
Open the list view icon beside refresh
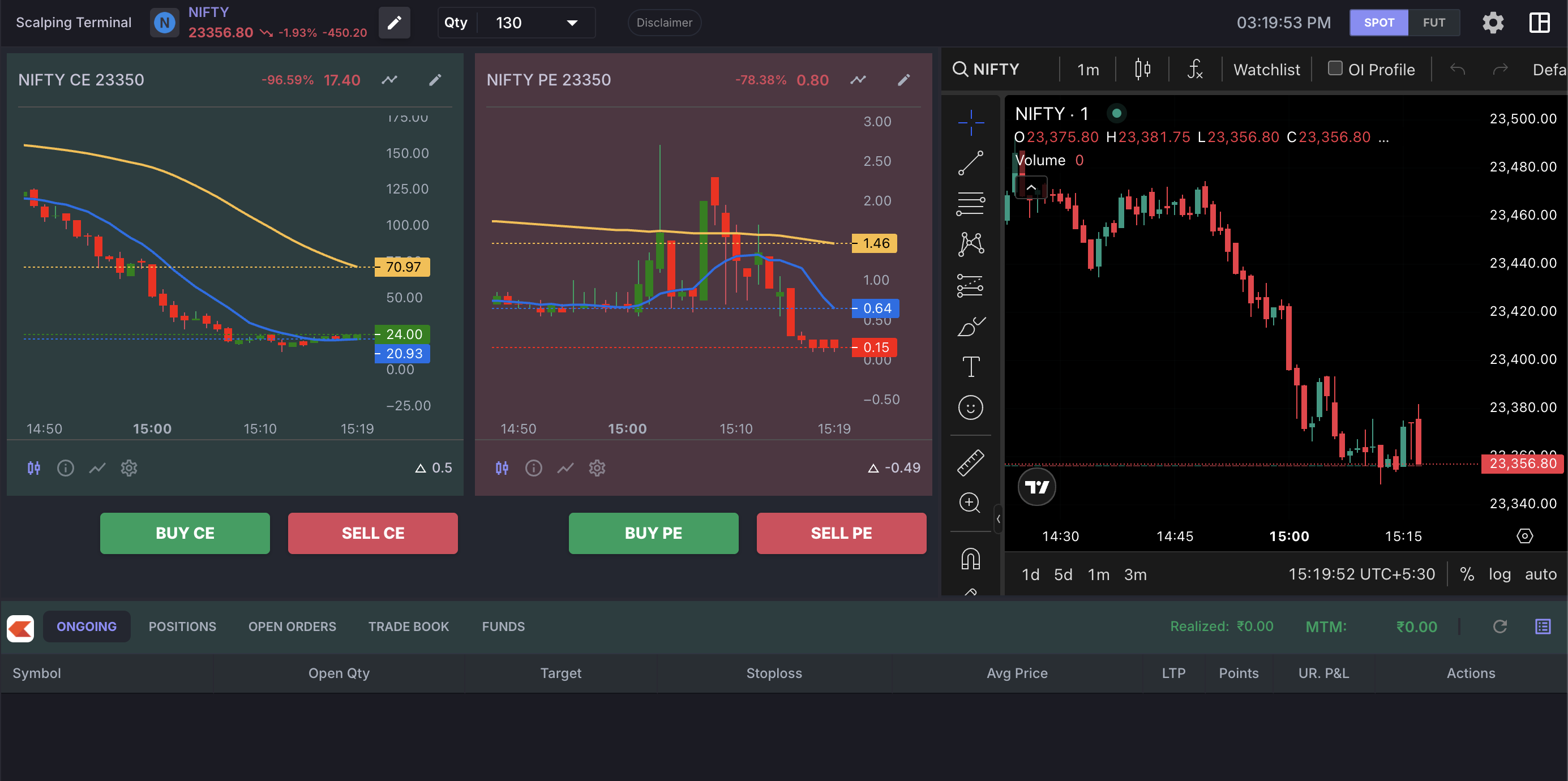pos(1543,626)
